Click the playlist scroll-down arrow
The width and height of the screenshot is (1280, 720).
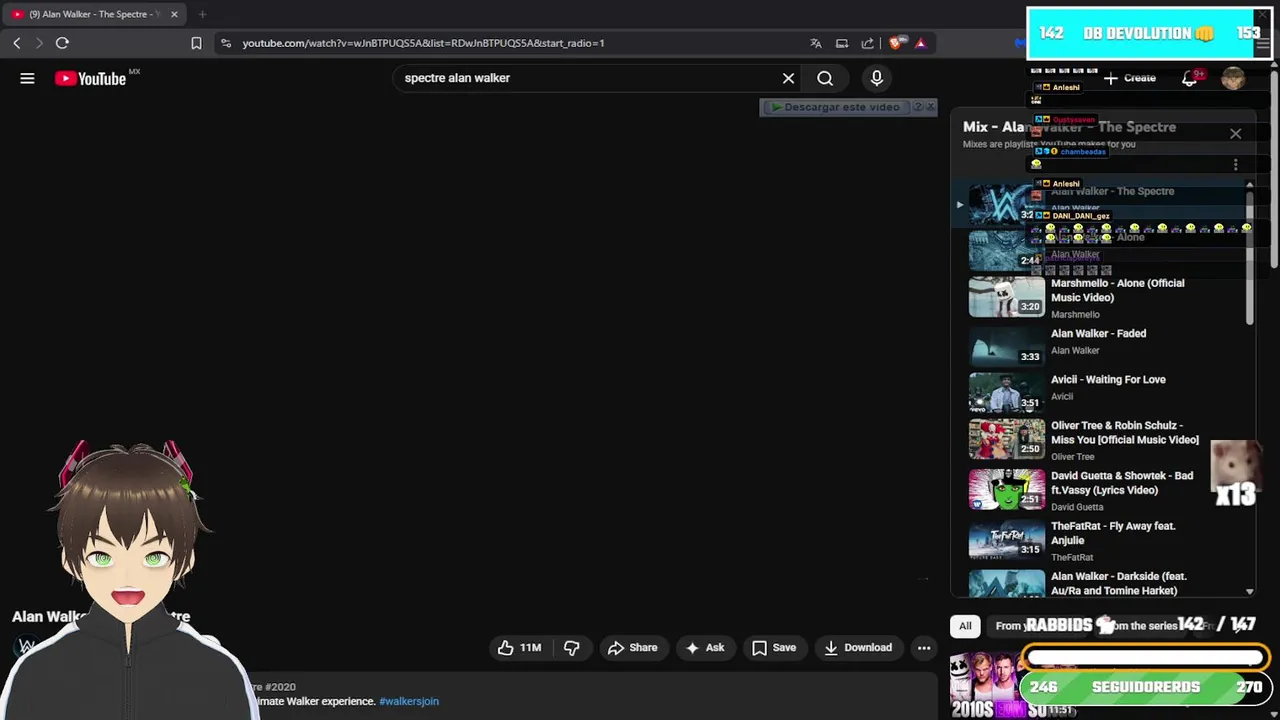tap(1249, 592)
